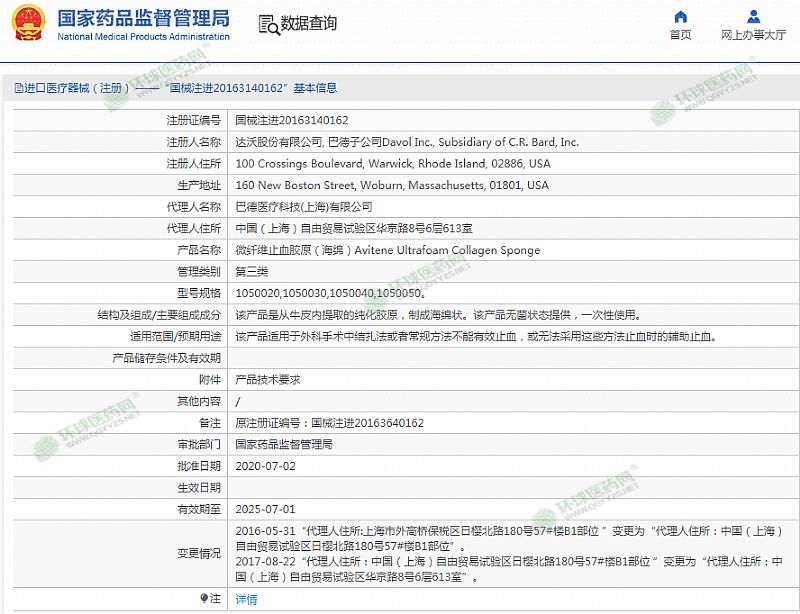Click the 国家药品监督管理局 site title
Viewport: 800px width, 614px height.
[x=143, y=18]
